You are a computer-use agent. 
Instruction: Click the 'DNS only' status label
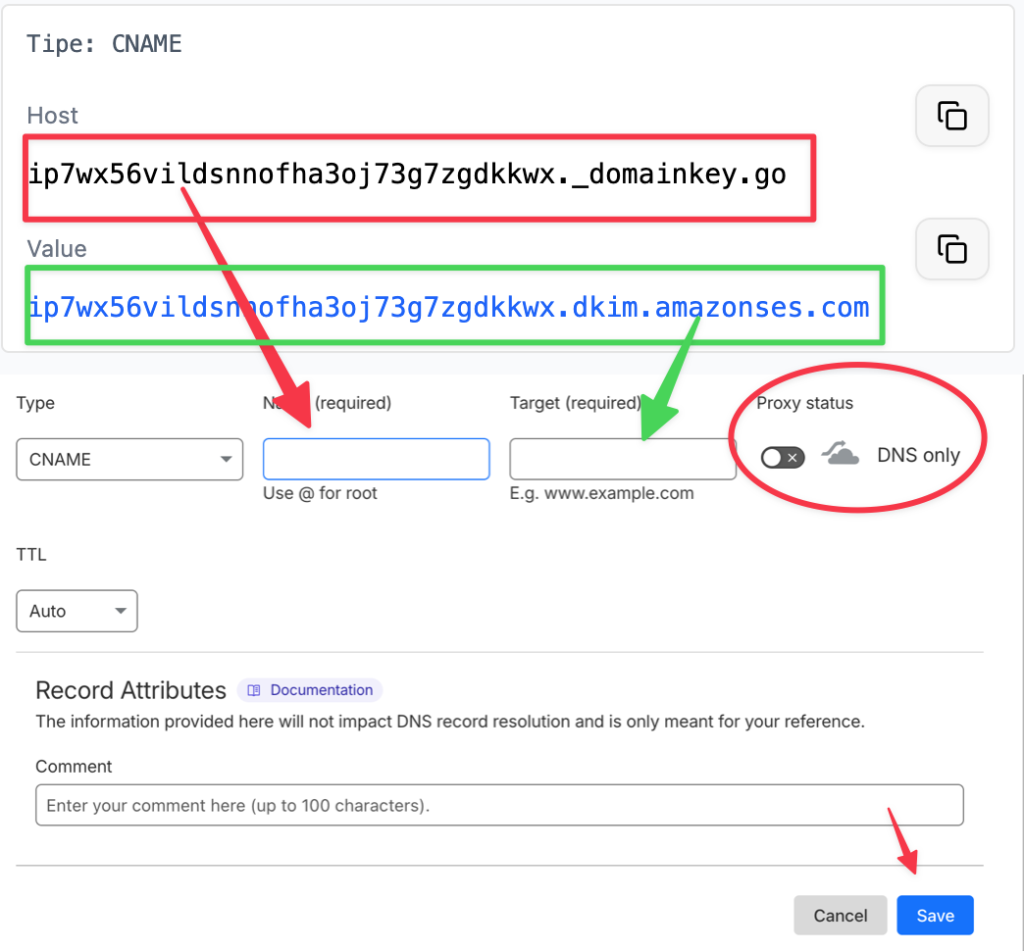918,456
